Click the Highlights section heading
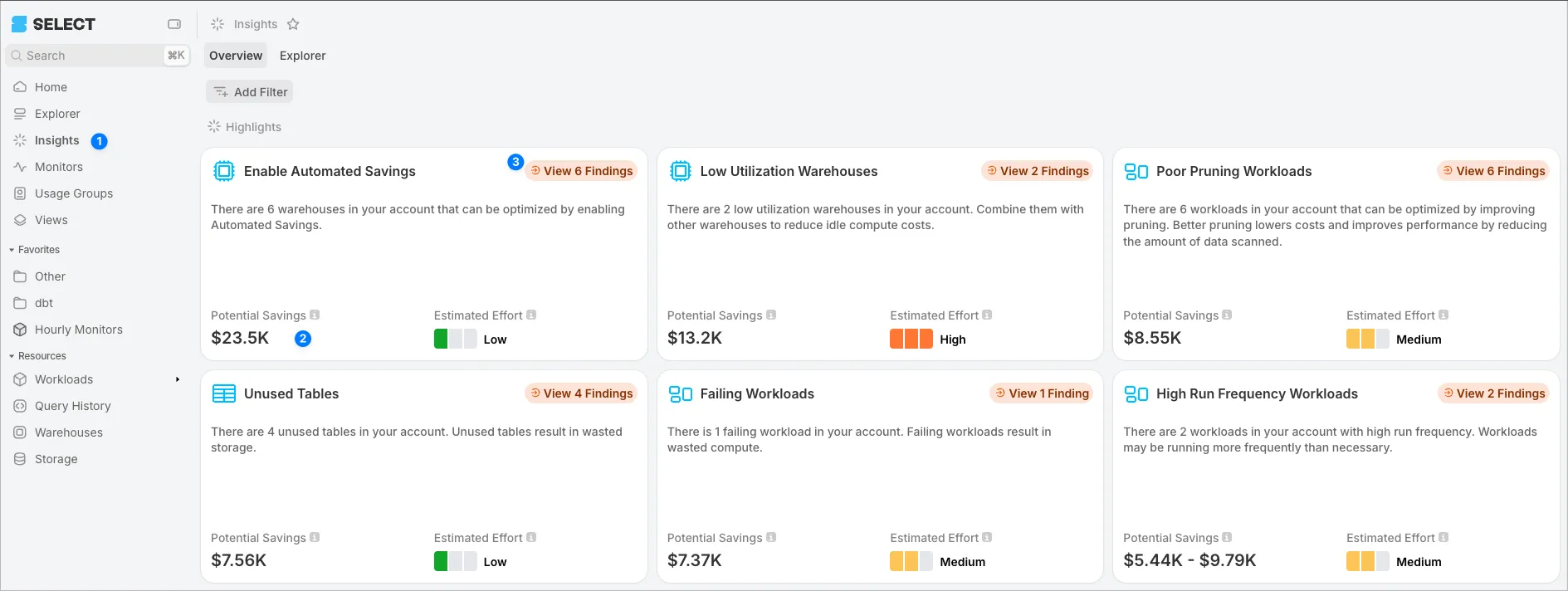Screen dimensions: 1568x591 [253, 127]
